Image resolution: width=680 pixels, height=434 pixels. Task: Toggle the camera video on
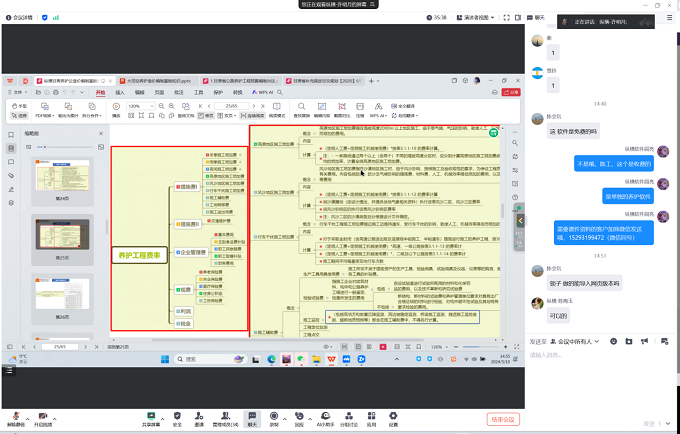(42, 417)
